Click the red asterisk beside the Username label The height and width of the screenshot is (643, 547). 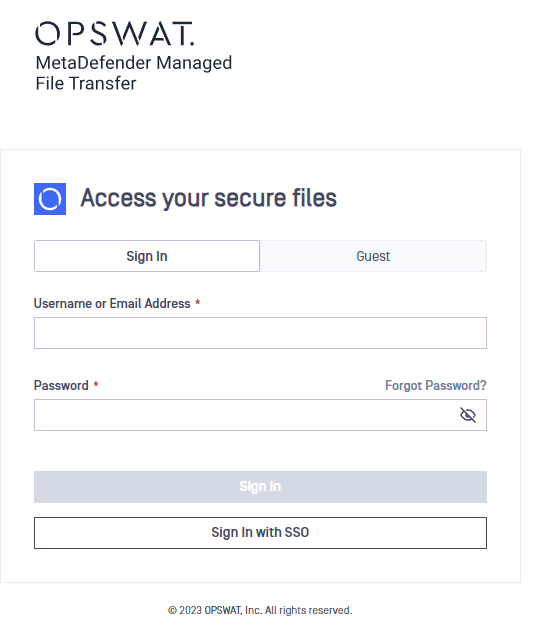pos(198,302)
